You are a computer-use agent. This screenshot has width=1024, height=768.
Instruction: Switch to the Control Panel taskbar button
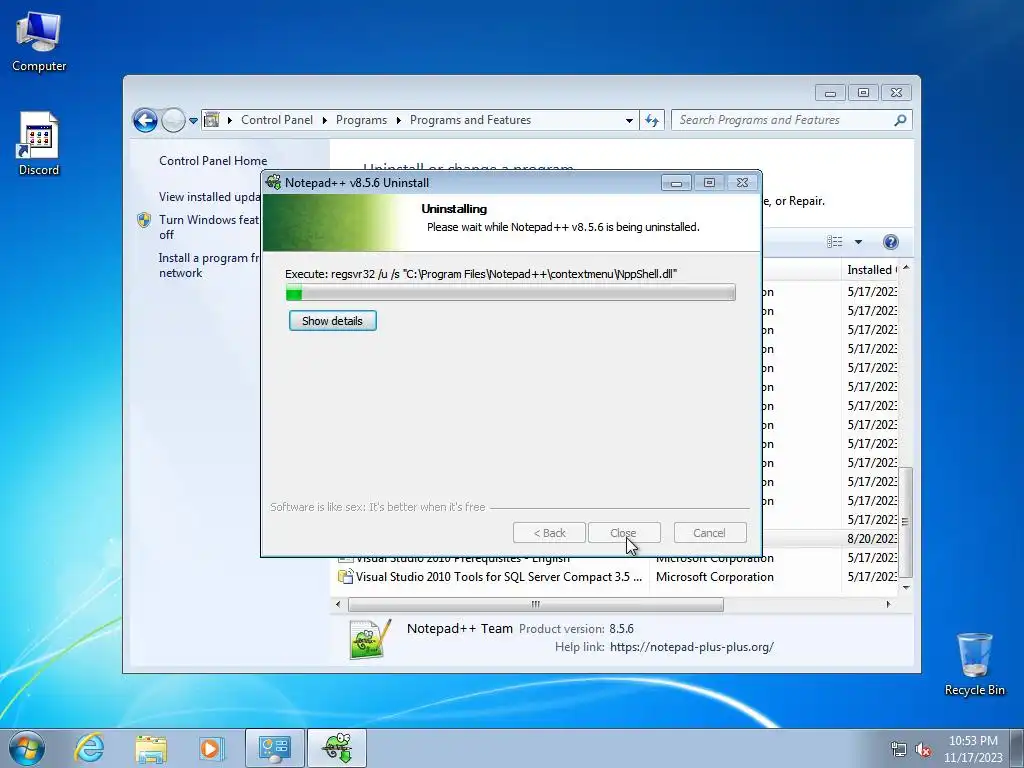point(274,748)
